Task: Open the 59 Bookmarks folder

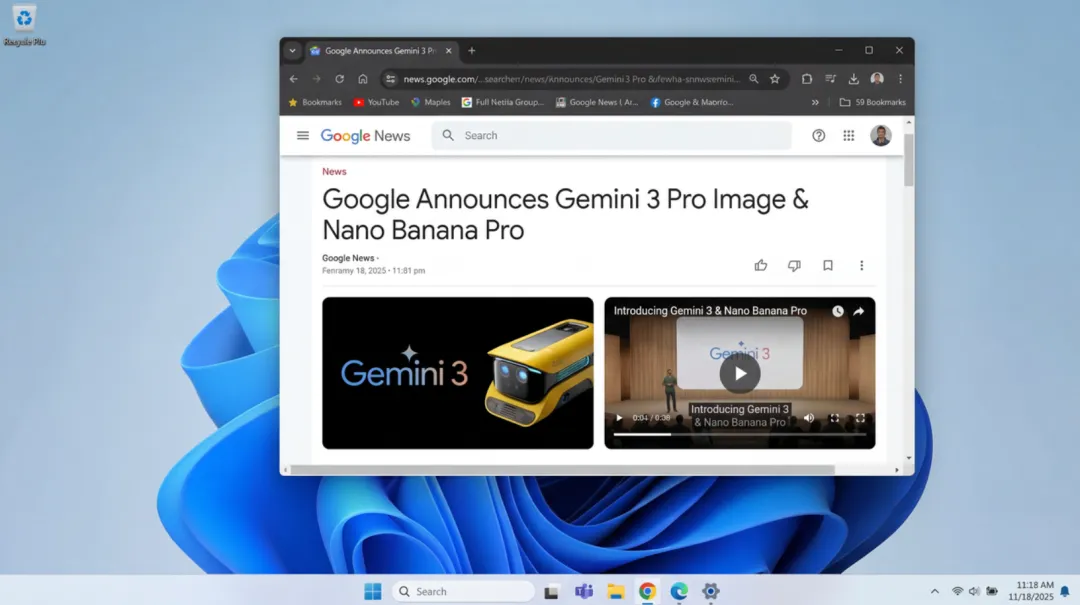Action: point(873,102)
